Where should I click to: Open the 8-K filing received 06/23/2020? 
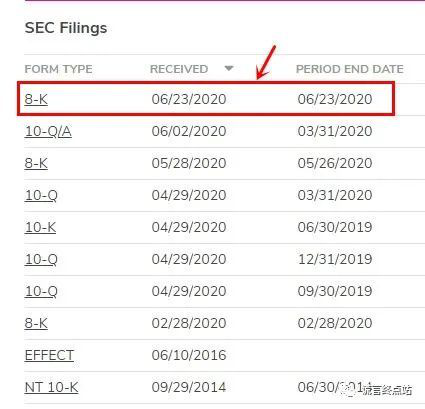[36, 99]
